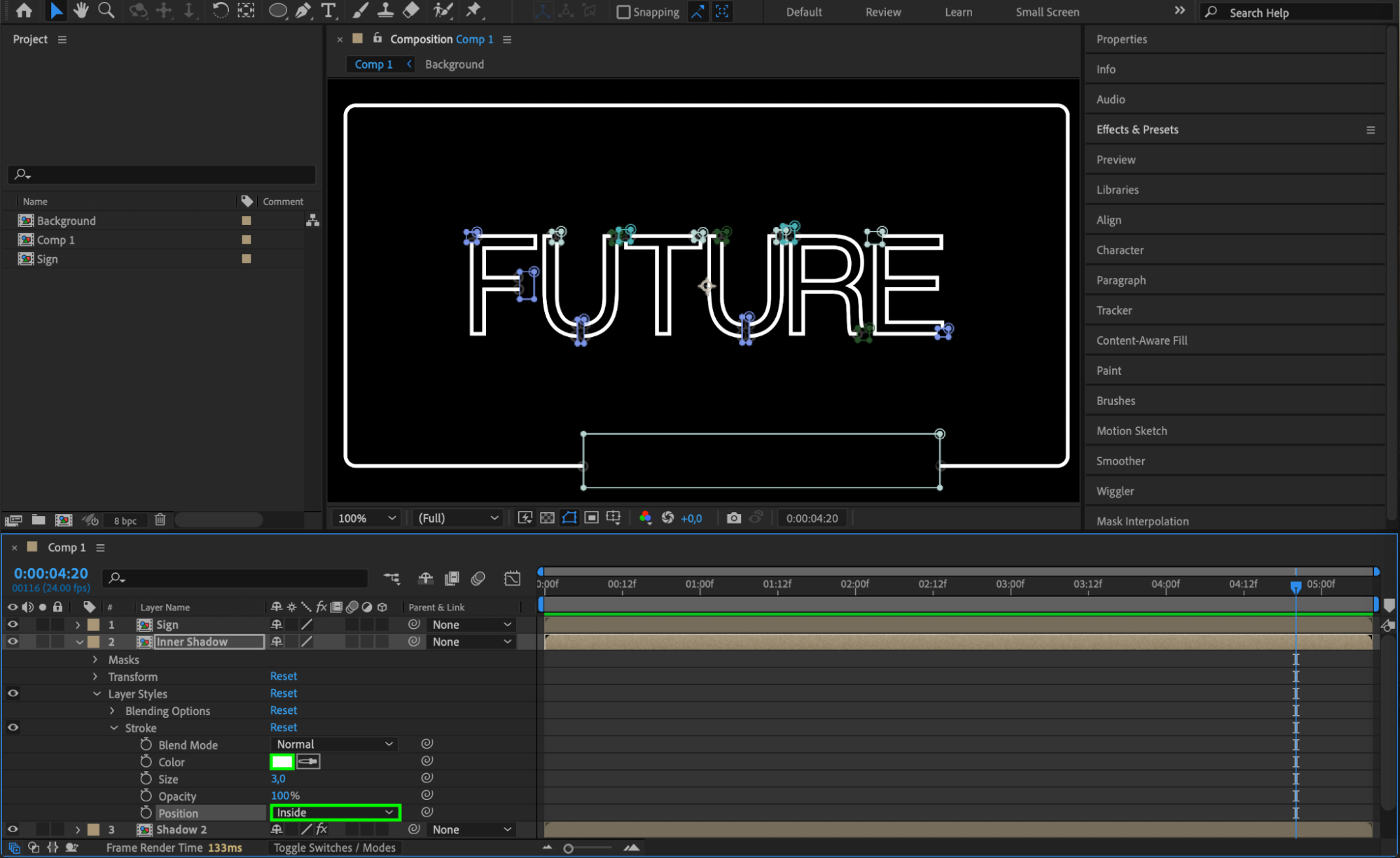Viewport: 1400px width, 858px height.
Task: Switch to Small Screen workspace
Action: tap(1047, 12)
